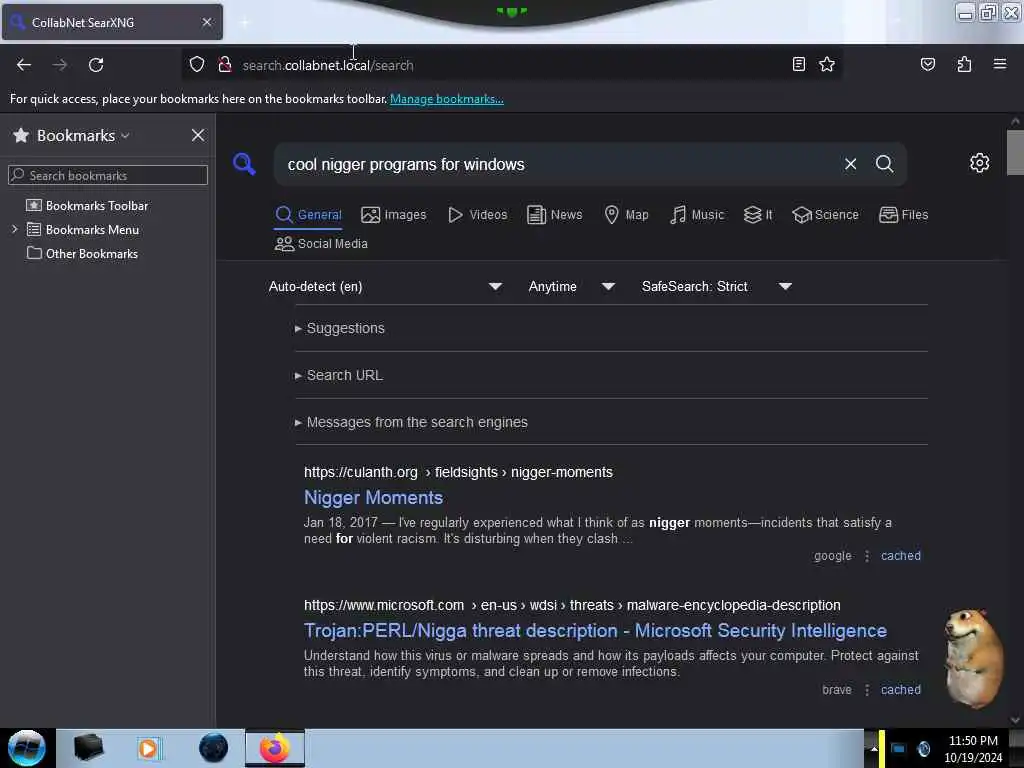Open the Windows Start orb
This screenshot has height=768, width=1024.
(27, 748)
